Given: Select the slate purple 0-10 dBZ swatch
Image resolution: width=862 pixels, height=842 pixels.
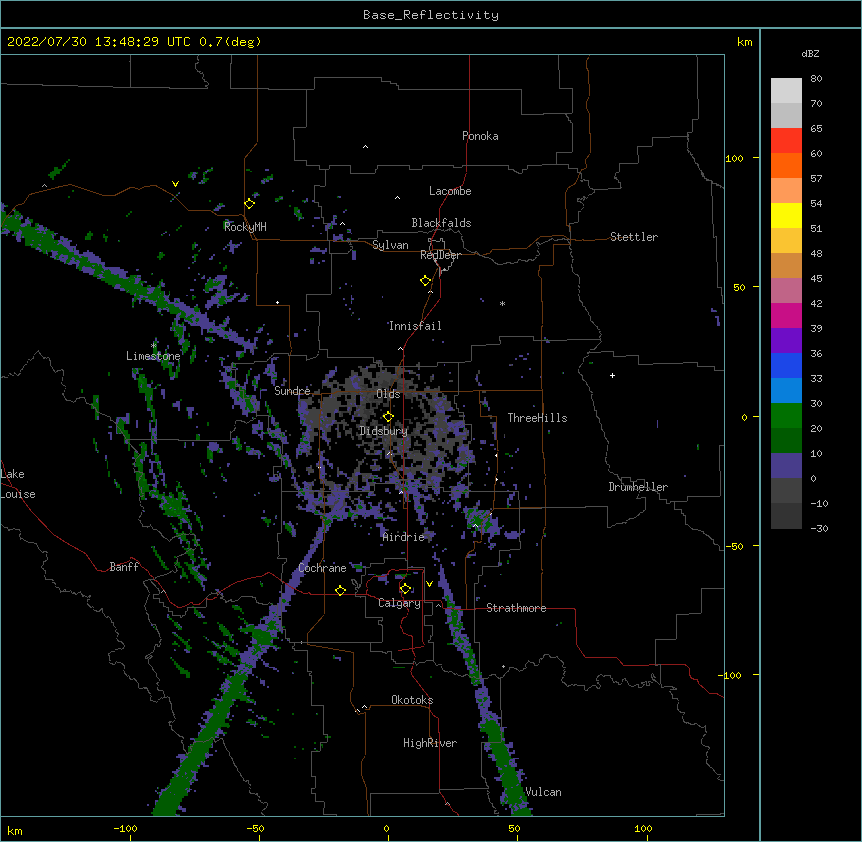Looking at the screenshot, I should coord(786,466).
